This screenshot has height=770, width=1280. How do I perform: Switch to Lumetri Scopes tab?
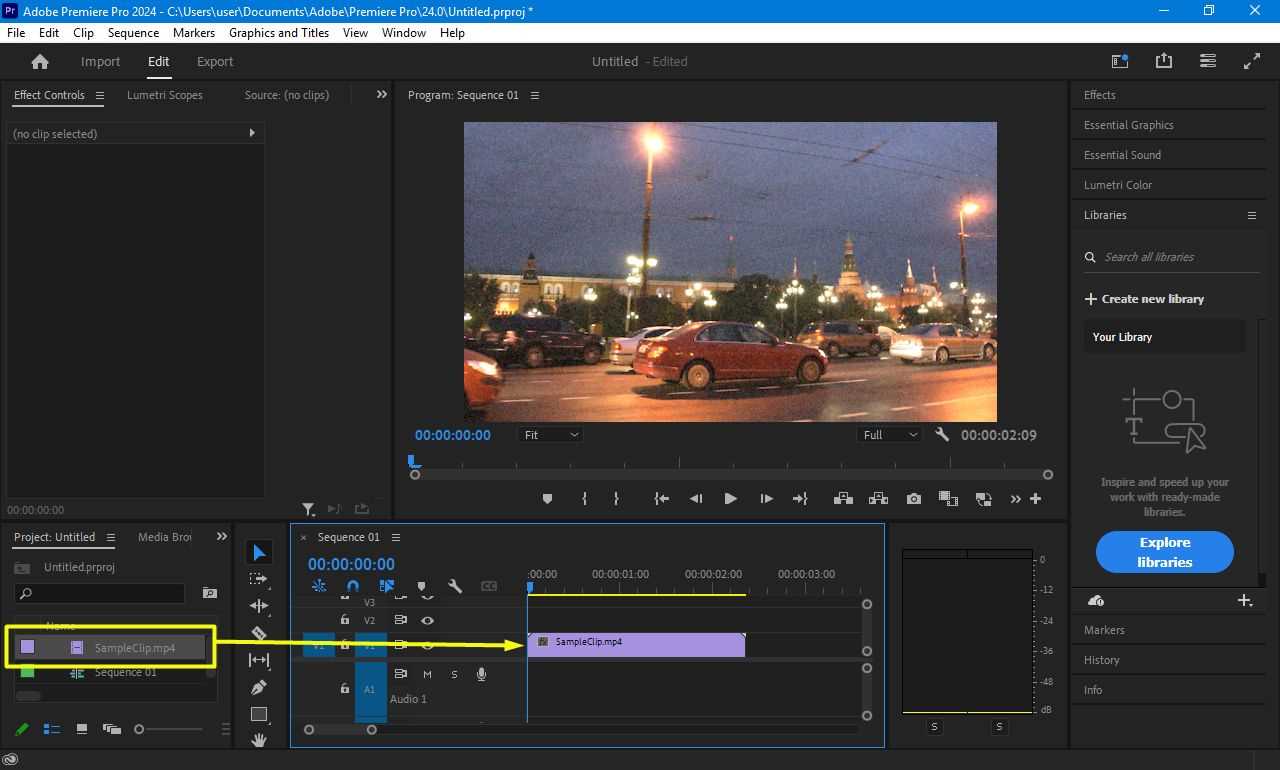point(165,95)
